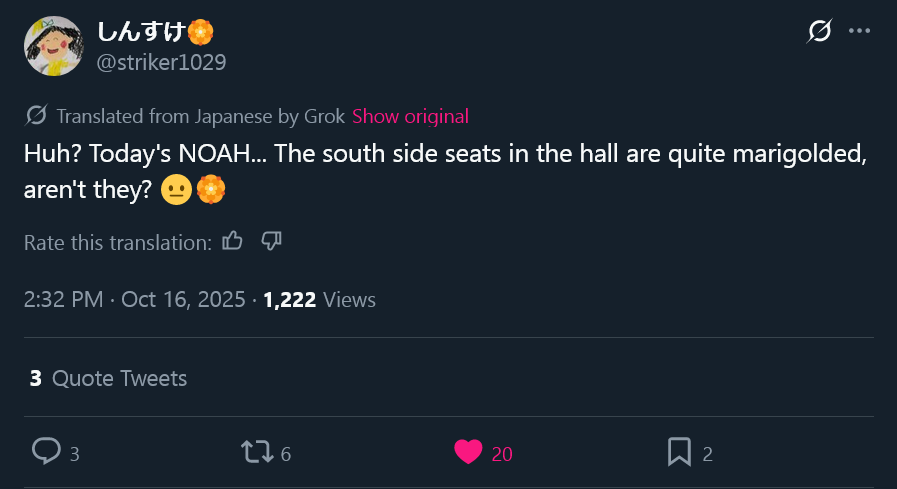Image resolution: width=897 pixels, height=489 pixels.
Task: Click the user's profile avatar
Action: coord(53,46)
